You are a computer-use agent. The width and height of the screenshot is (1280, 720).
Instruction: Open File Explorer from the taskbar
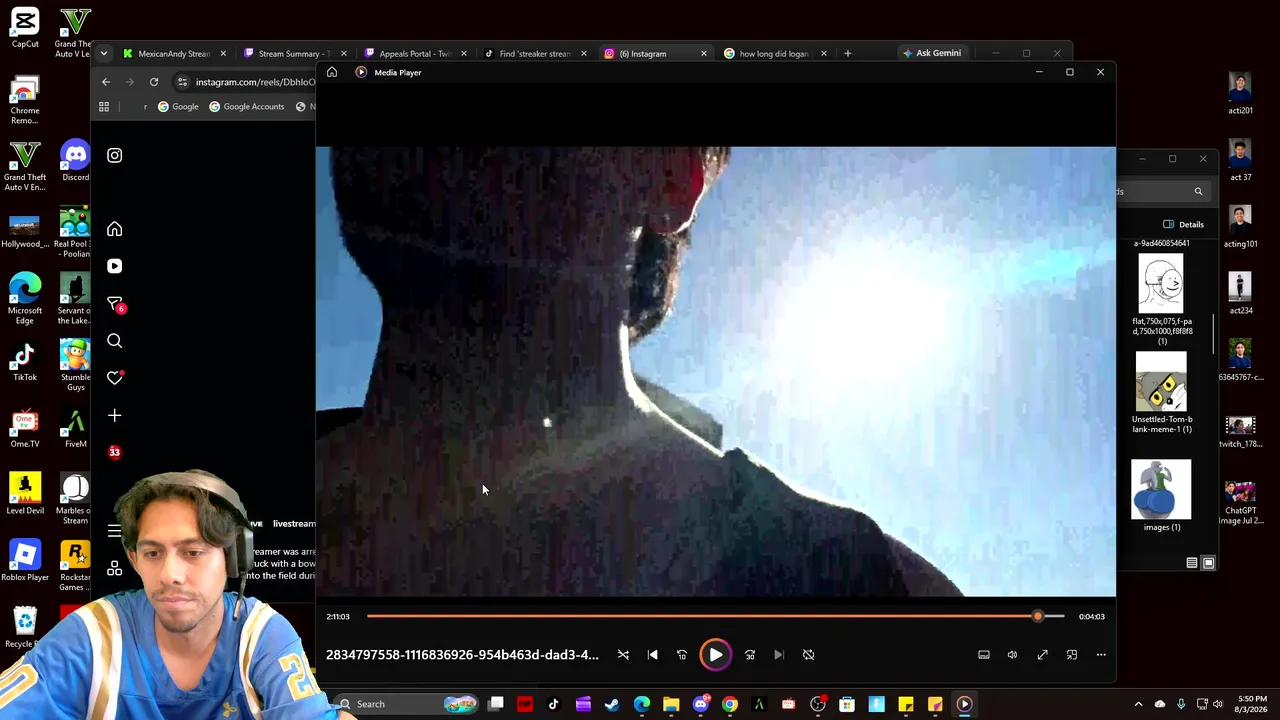point(671,704)
